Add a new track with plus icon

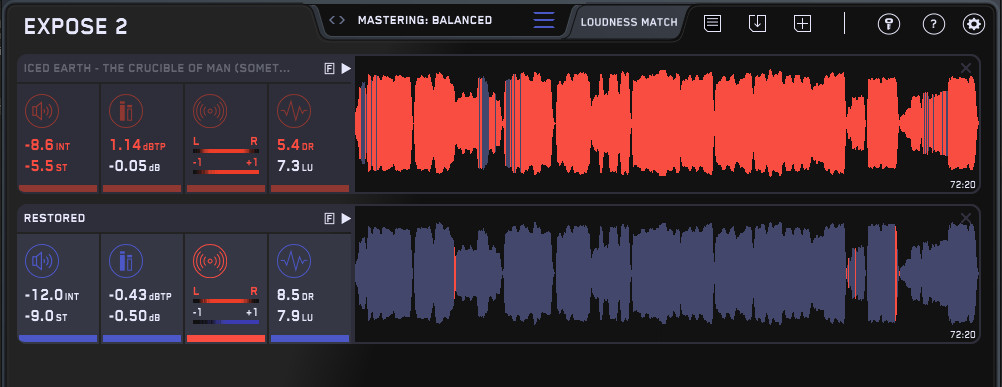tap(802, 24)
